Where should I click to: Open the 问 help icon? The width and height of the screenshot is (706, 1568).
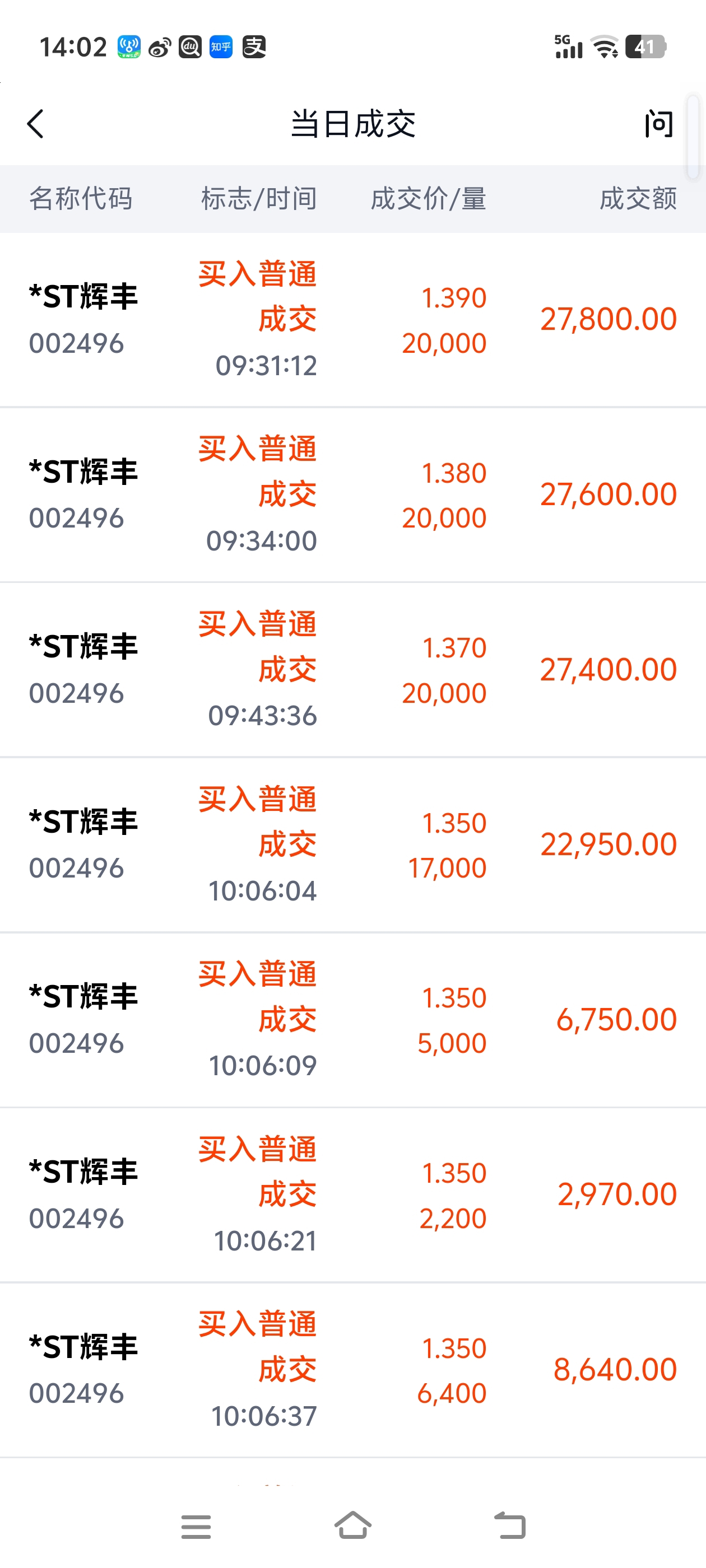coord(659,124)
